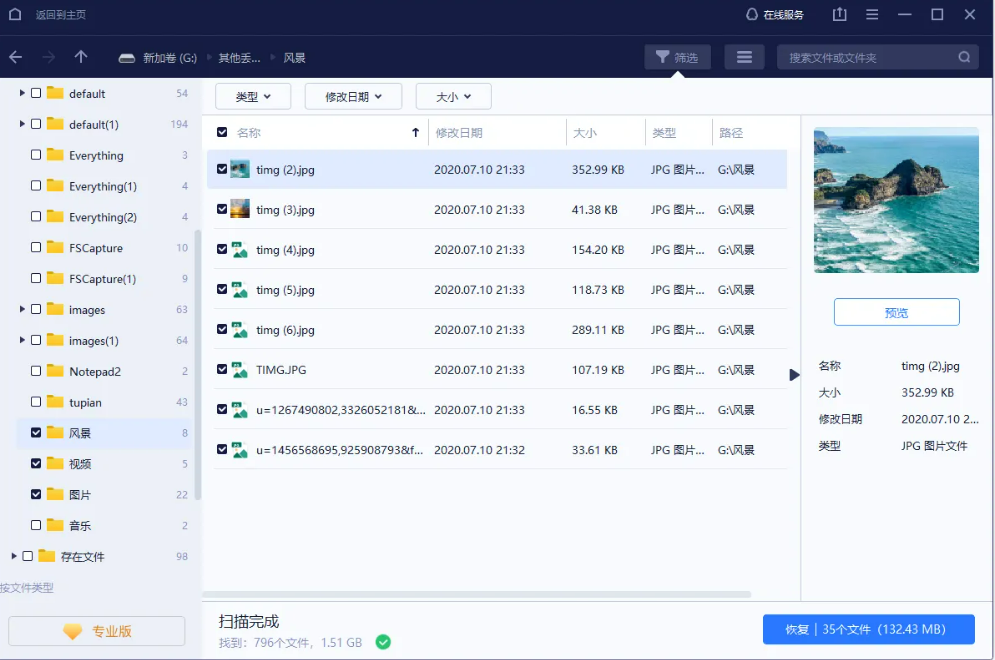This screenshot has height=660, width=995.
Task: Collapse preview pane with the triangle arrow
Action: click(794, 374)
